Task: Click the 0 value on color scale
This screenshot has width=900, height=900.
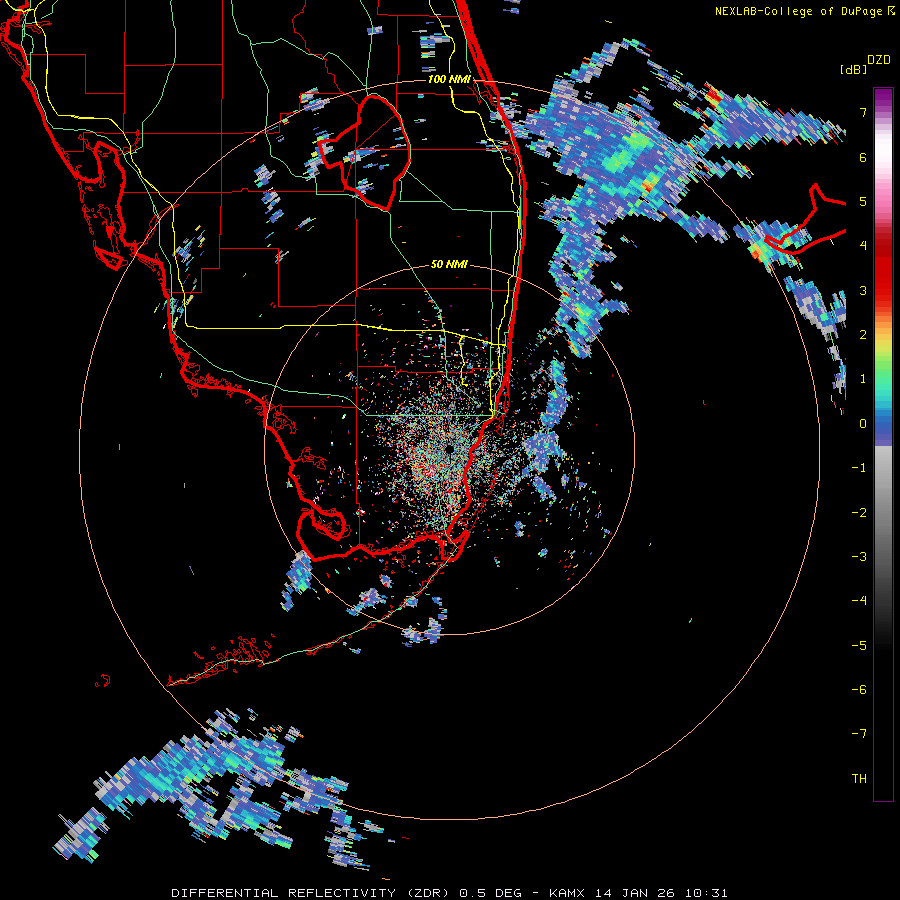Action: pos(863,424)
